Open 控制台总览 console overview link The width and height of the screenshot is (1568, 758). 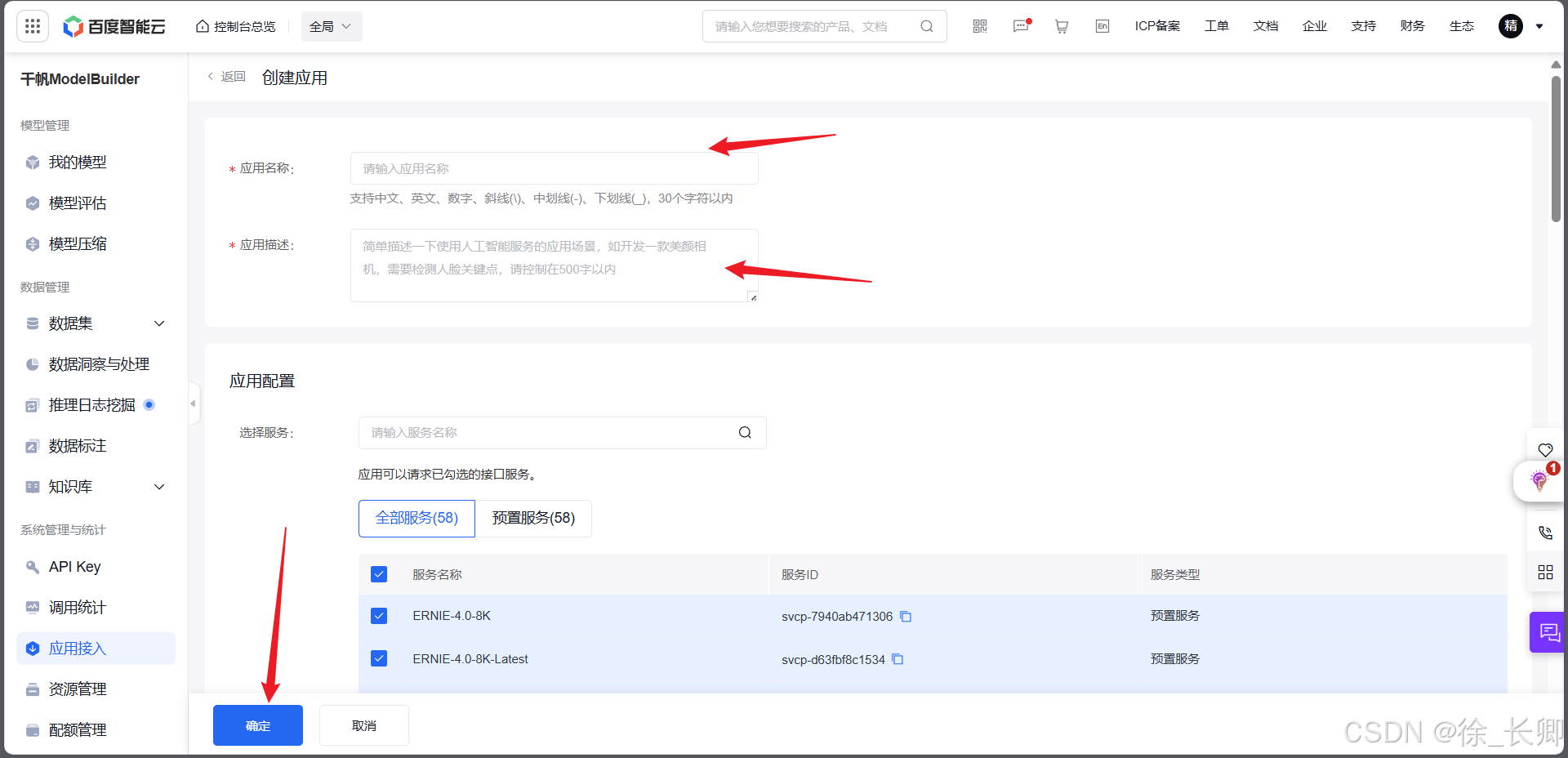pyautogui.click(x=236, y=26)
